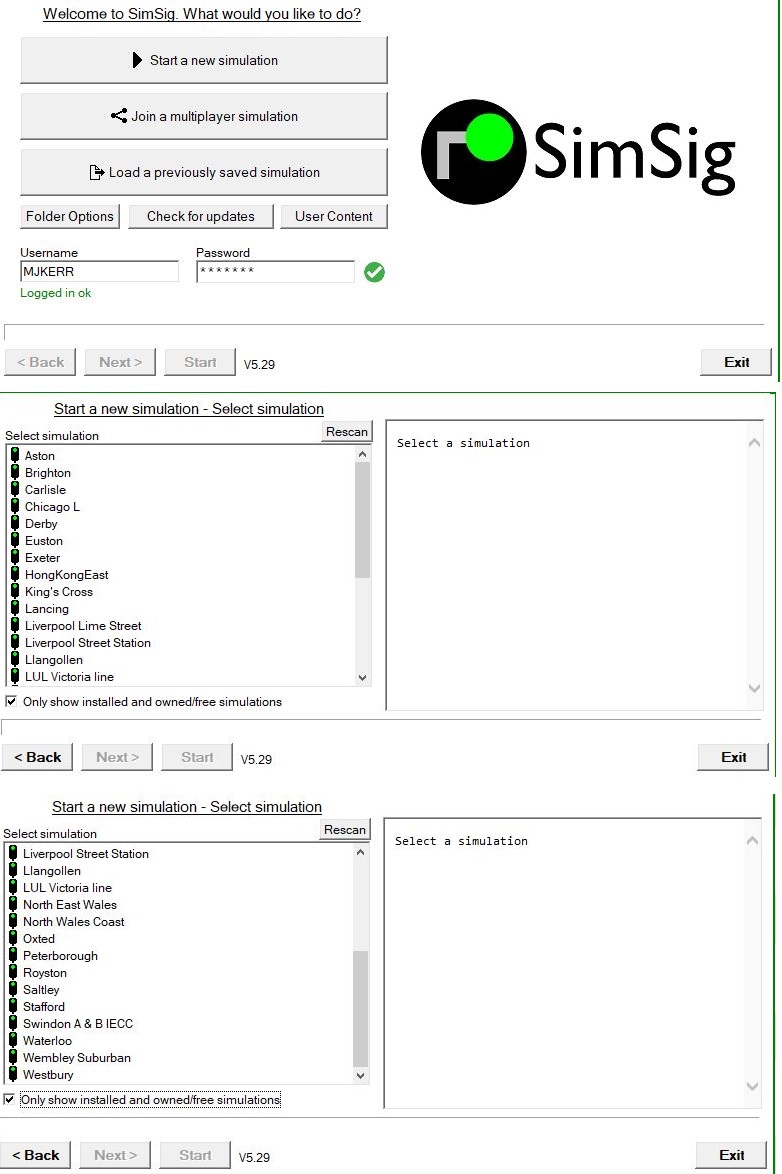Open User Content
The height and width of the screenshot is (1174, 782).
(333, 216)
